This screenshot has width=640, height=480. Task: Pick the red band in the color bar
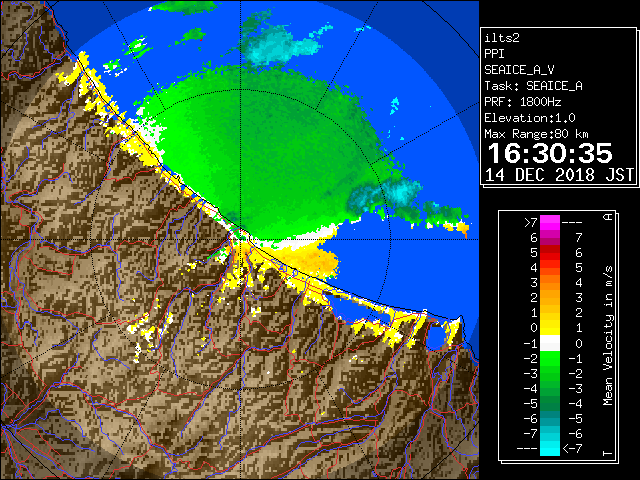550,253
